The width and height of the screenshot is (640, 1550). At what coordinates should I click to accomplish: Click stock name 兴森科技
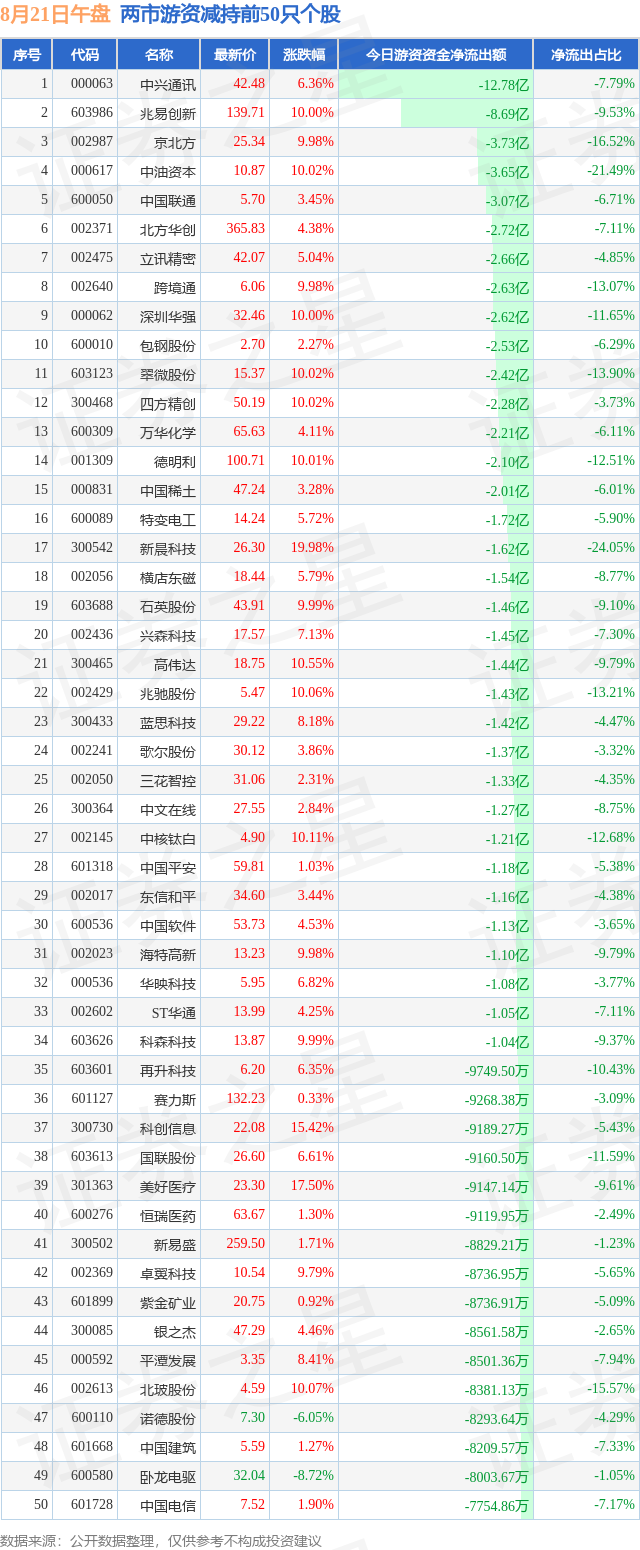(x=168, y=635)
